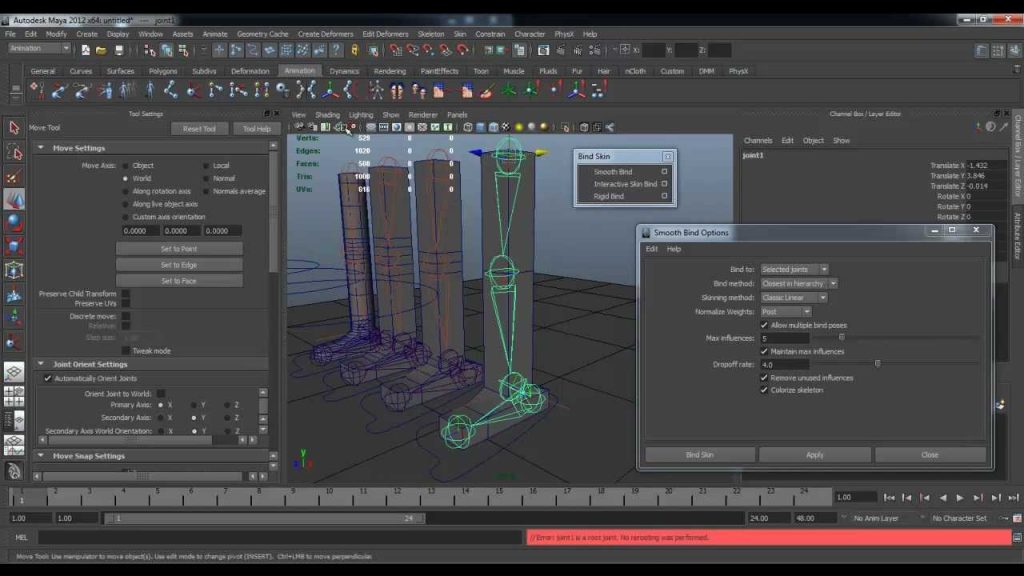Screen dimensions: 1024x576
Task: Play the timeline forward
Action: point(960,498)
